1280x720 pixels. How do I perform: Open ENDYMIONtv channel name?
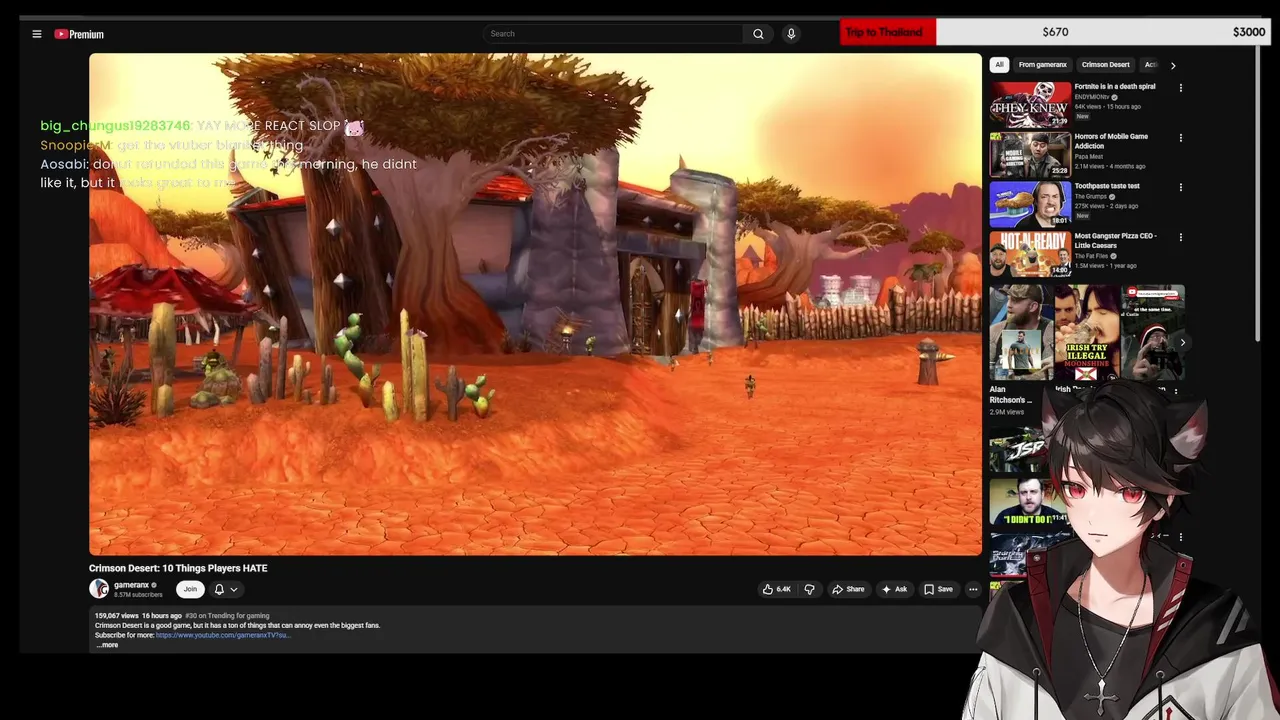click(x=1092, y=97)
